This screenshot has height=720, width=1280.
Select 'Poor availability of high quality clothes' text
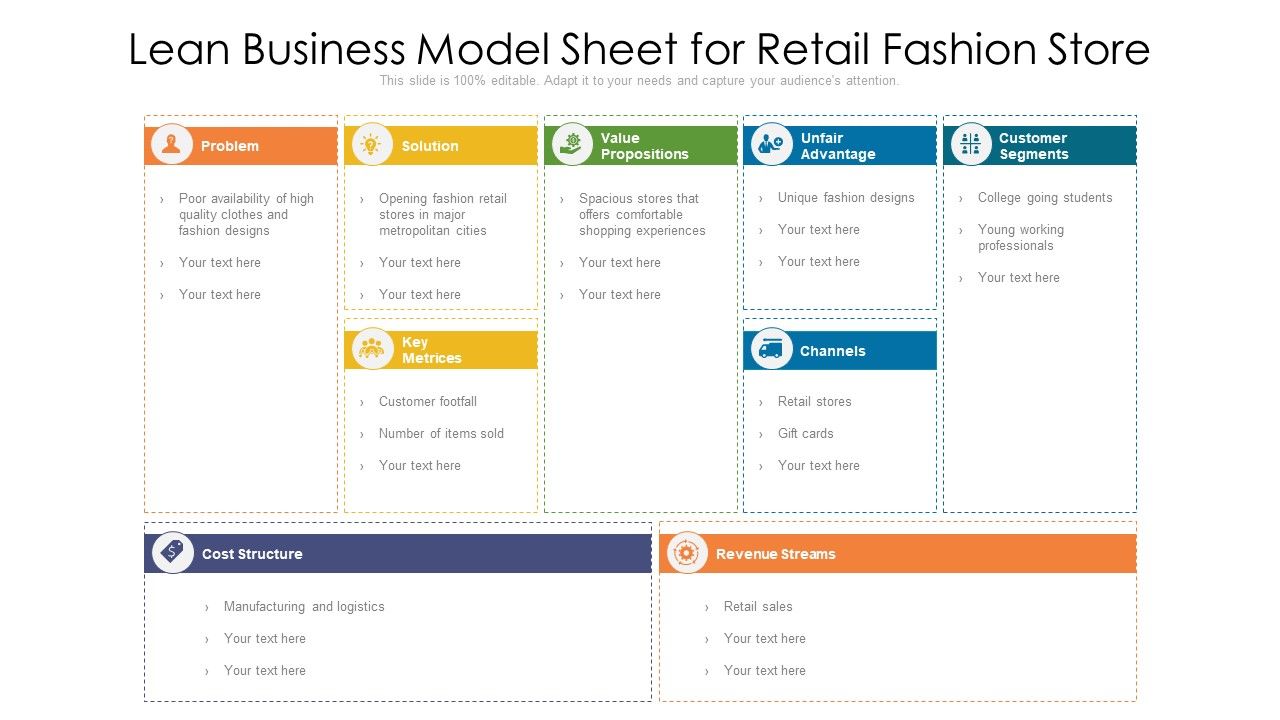coord(246,214)
